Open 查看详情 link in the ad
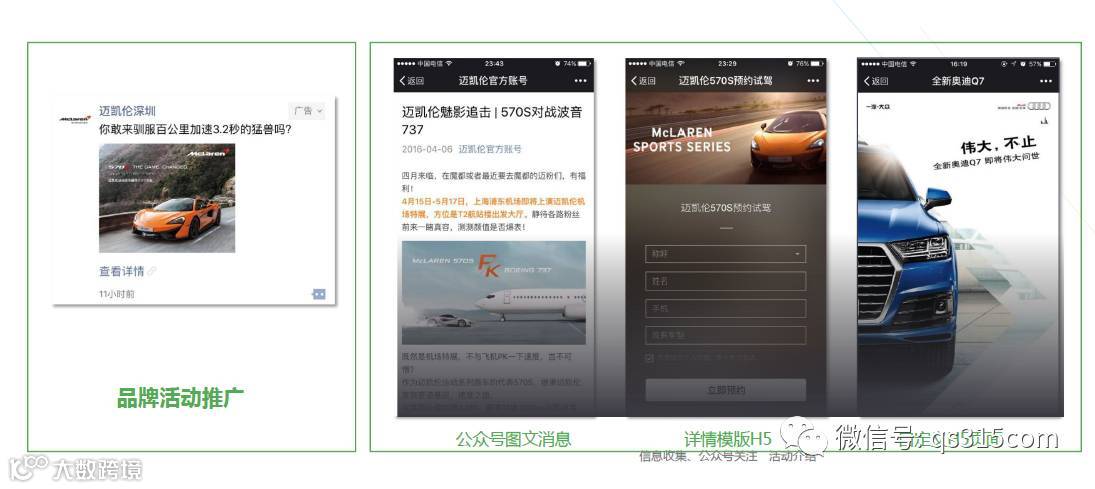This screenshot has width=1095, height=489. [127, 271]
